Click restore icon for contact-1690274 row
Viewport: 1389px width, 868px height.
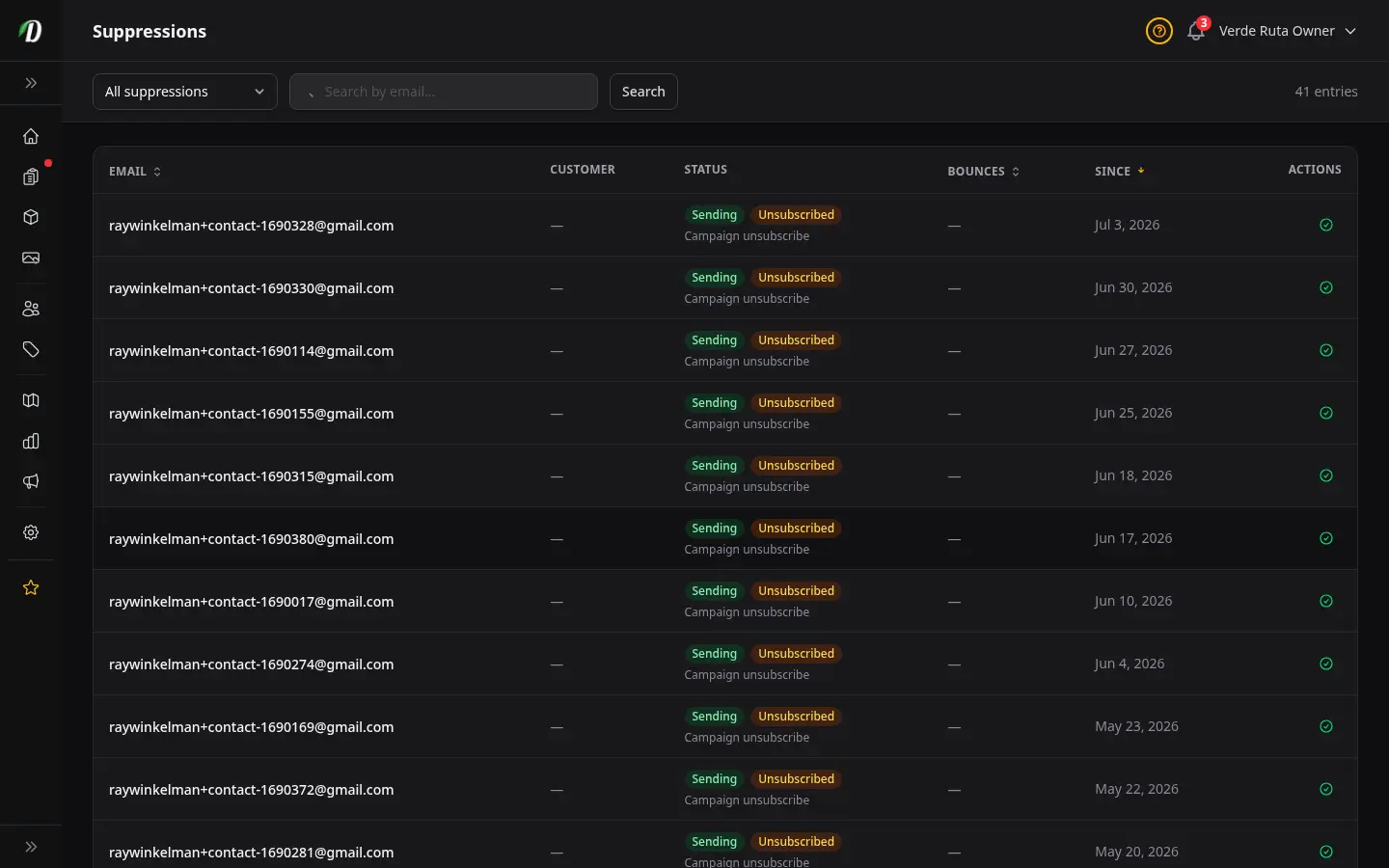pos(1326,664)
